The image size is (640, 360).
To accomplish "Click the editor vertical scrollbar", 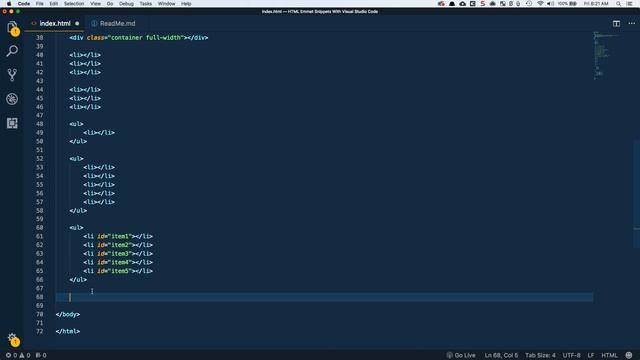I will click(x=637, y=194).
